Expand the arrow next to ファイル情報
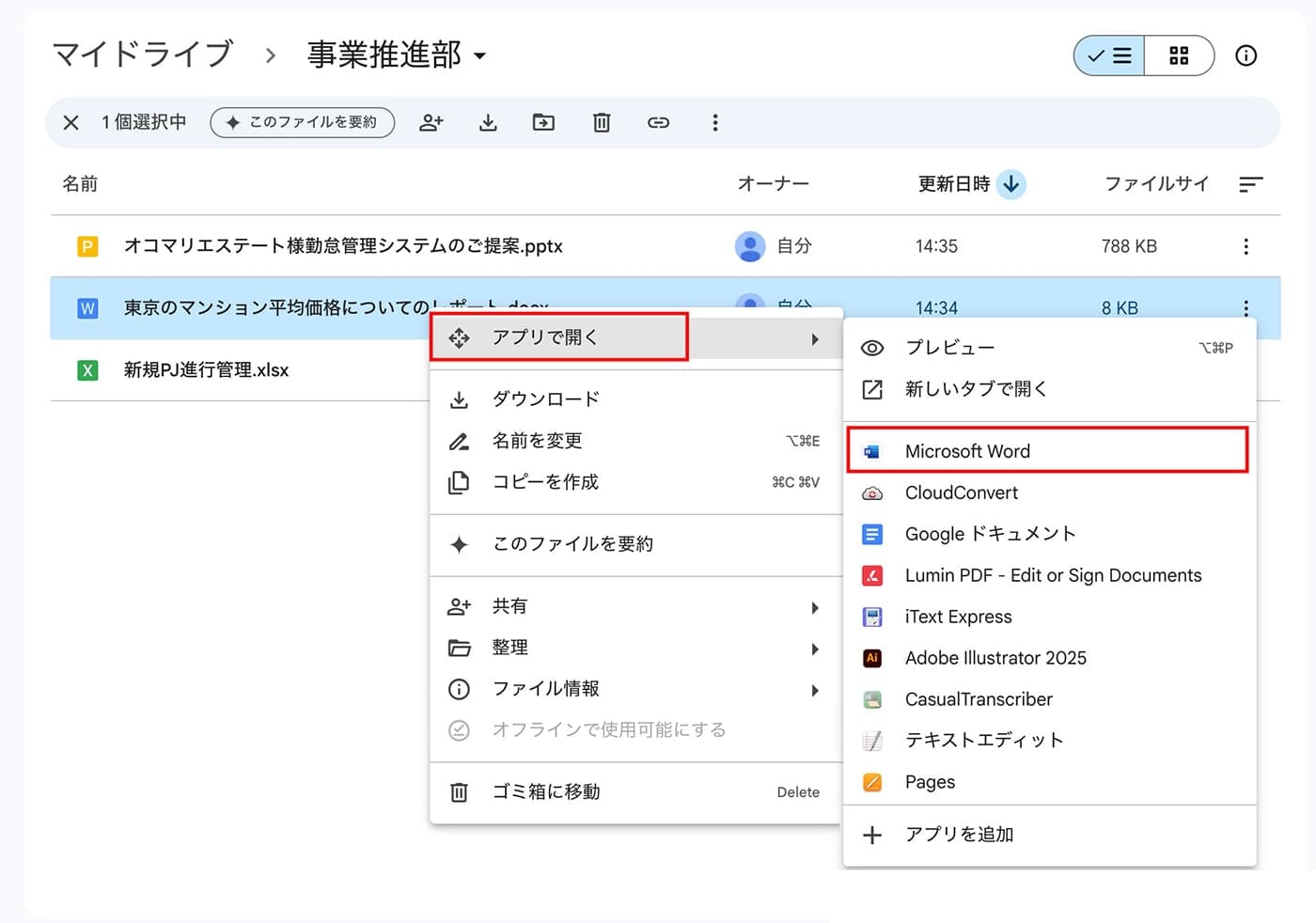Viewport: 1316px width, 923px height. [x=815, y=690]
